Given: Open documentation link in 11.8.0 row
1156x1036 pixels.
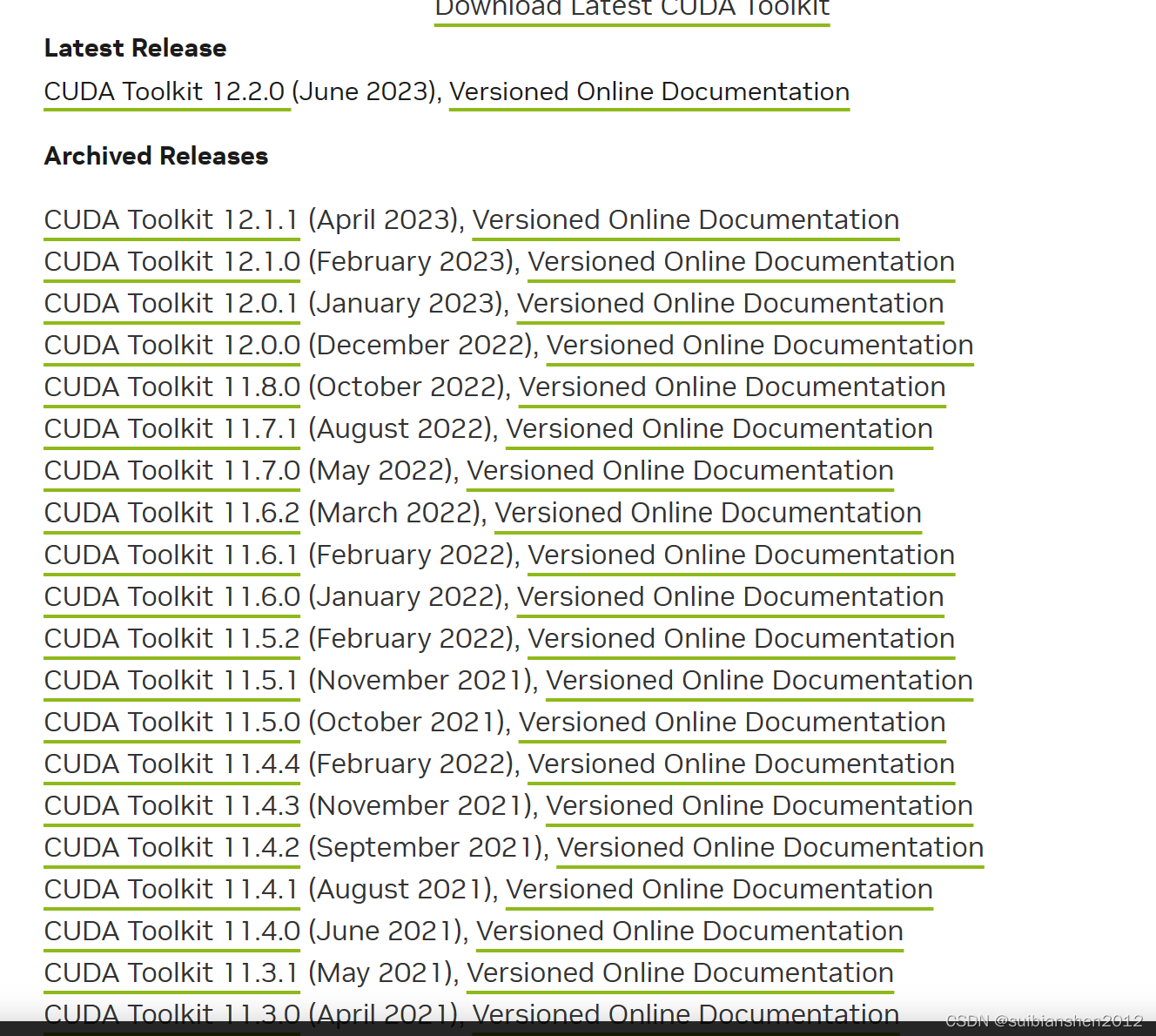Looking at the screenshot, I should tap(732, 387).
